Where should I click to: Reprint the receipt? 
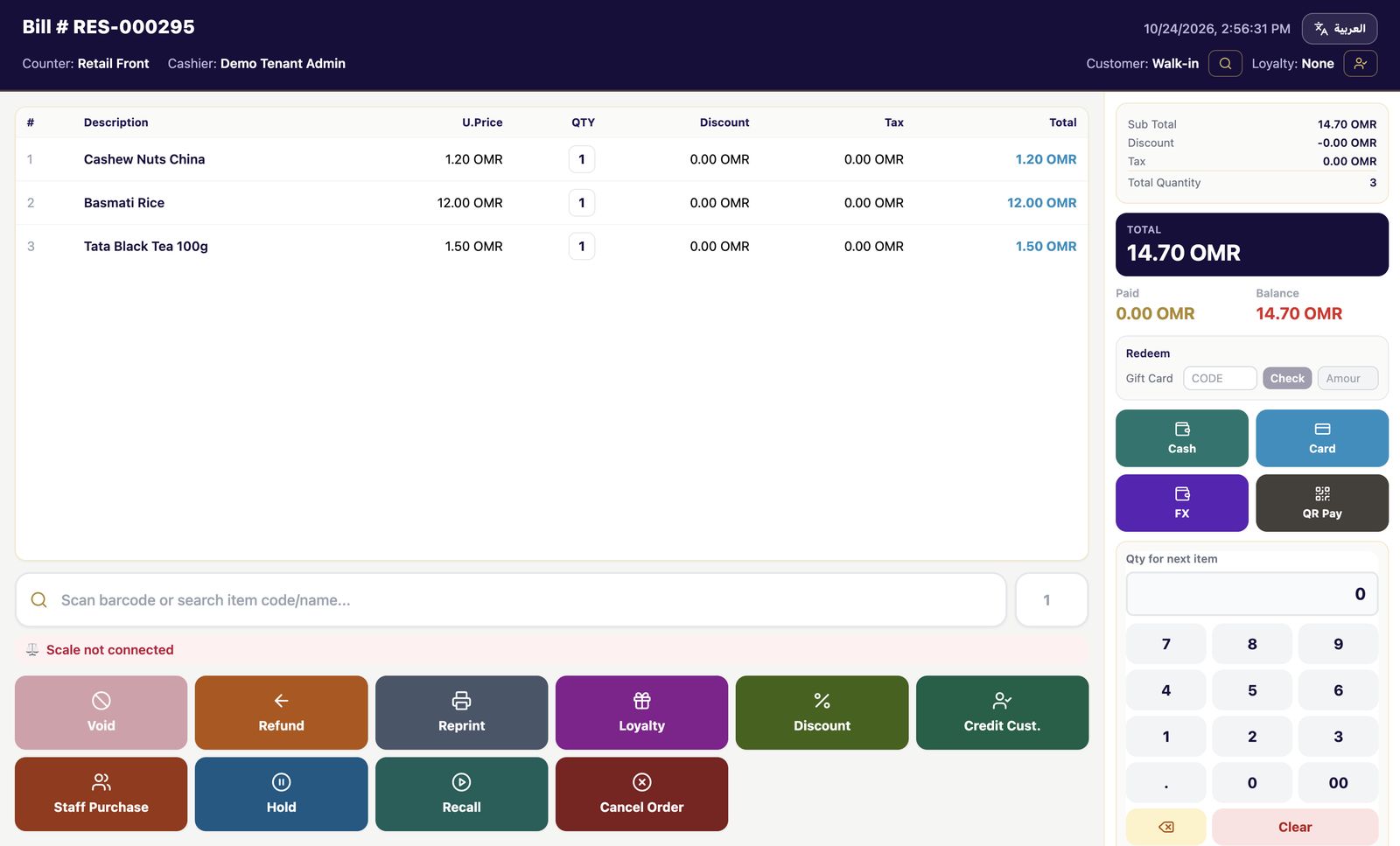461,712
